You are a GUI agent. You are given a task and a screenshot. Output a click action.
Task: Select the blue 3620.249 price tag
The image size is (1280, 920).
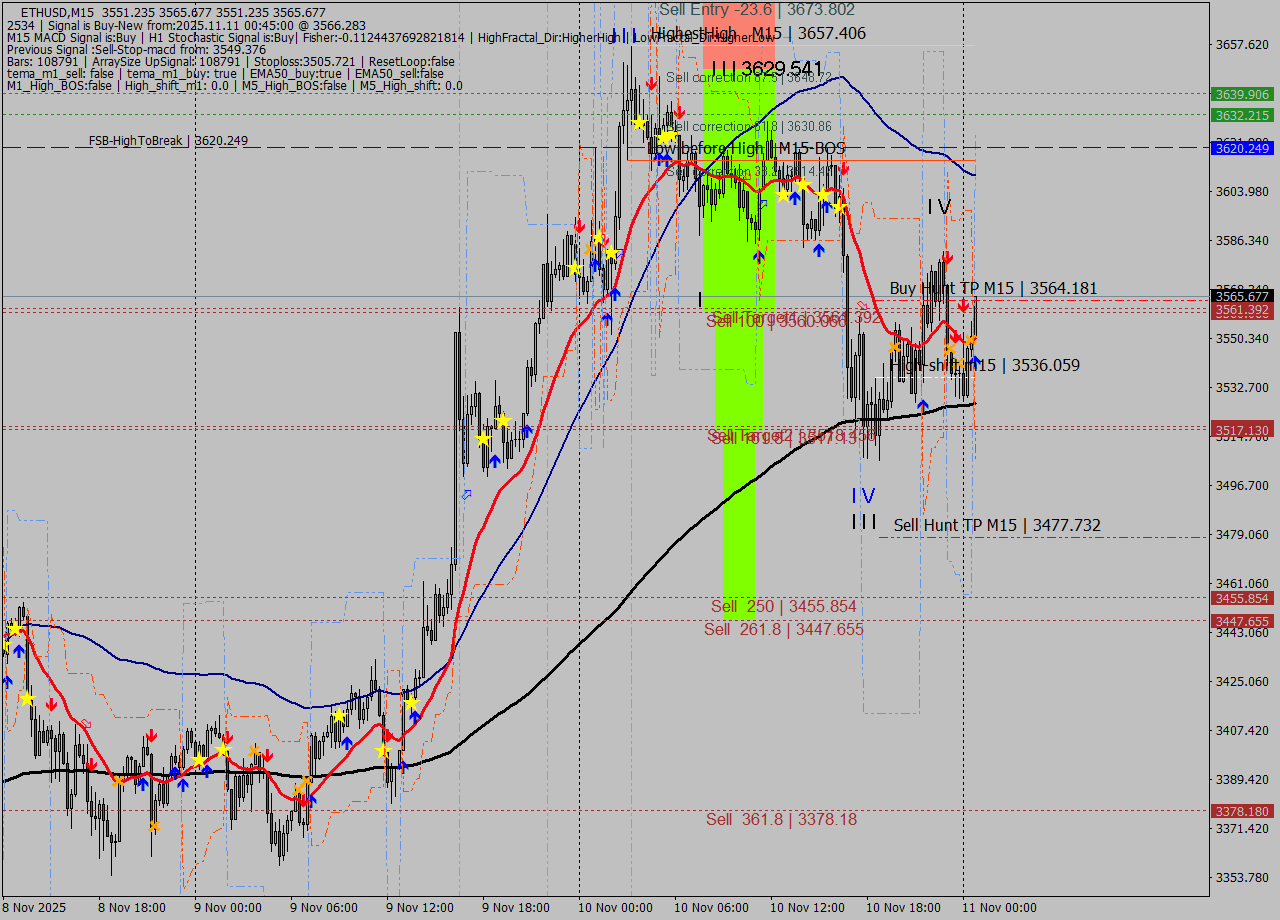pos(1241,148)
